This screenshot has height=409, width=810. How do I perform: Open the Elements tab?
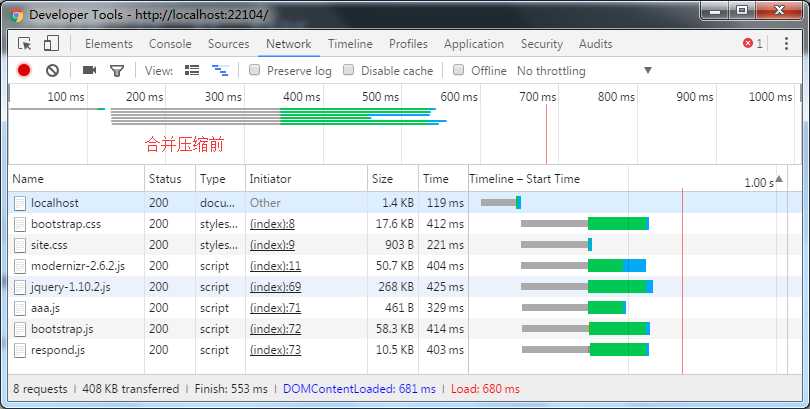click(109, 44)
